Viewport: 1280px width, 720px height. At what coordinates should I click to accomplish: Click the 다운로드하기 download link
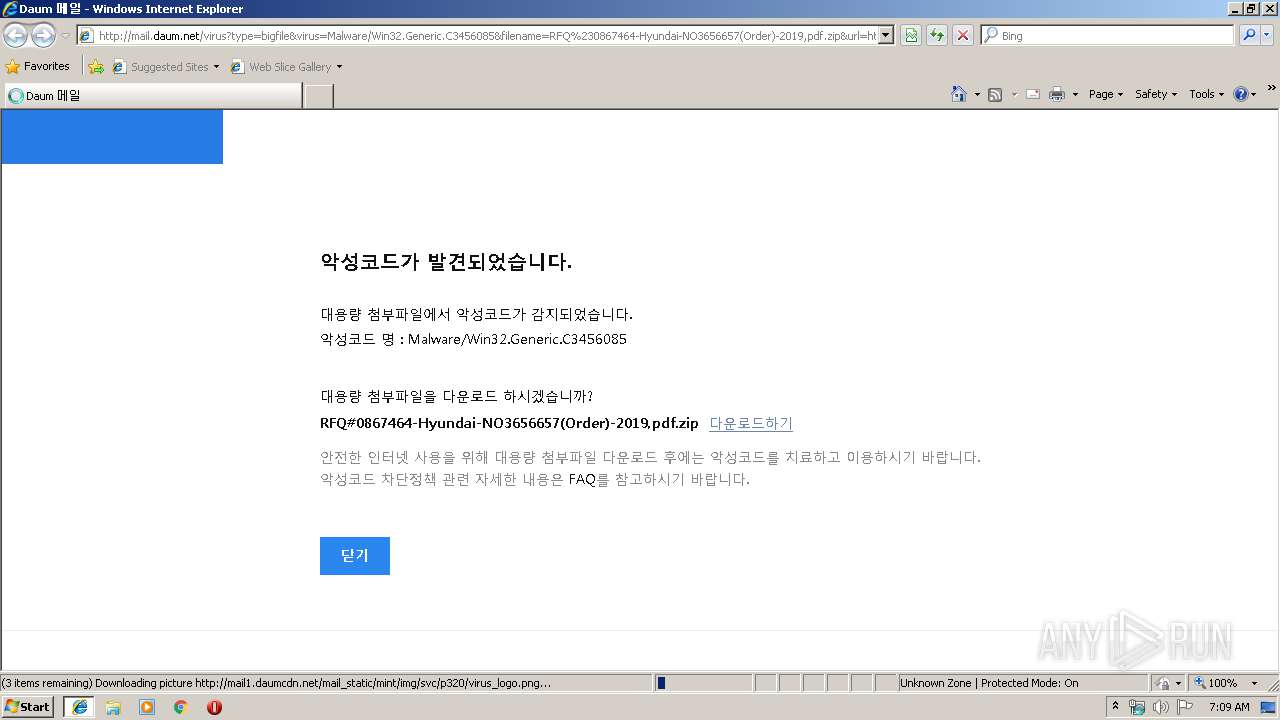751,424
